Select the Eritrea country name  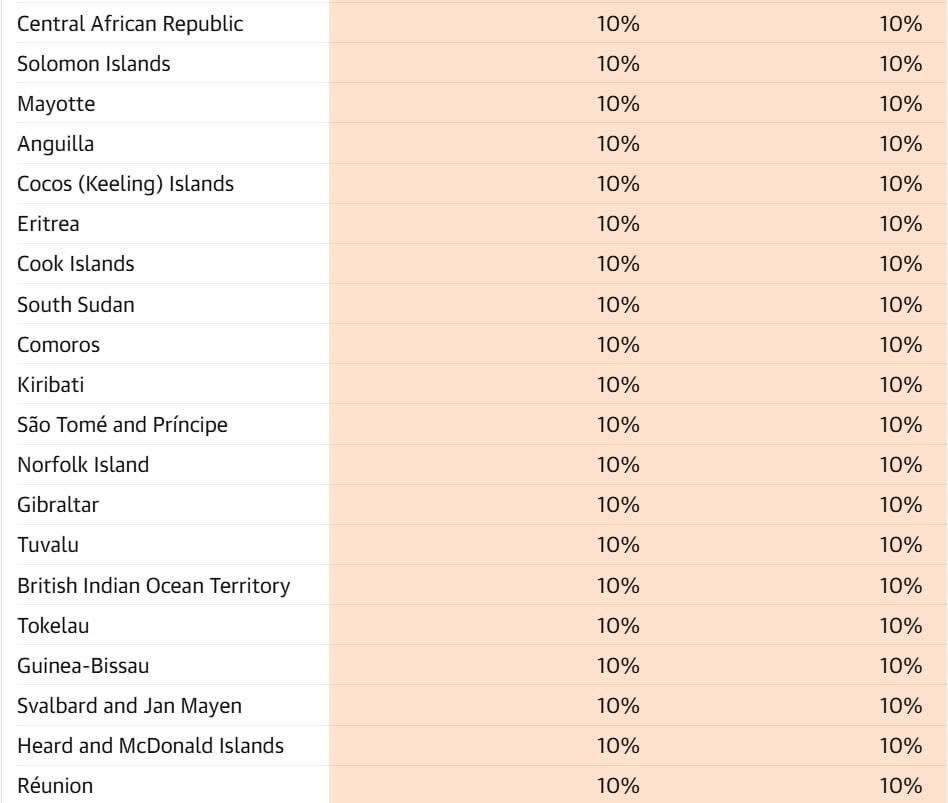click(x=48, y=224)
